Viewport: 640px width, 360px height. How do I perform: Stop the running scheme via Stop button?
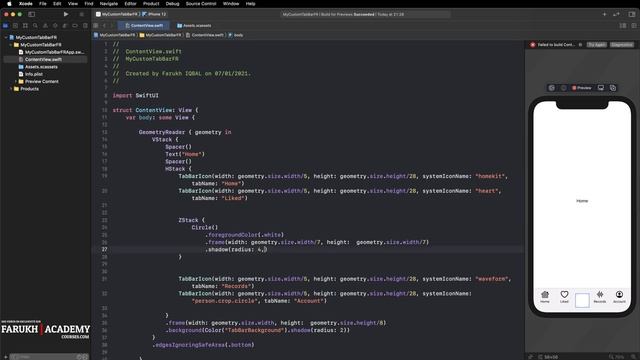click(x=82, y=14)
